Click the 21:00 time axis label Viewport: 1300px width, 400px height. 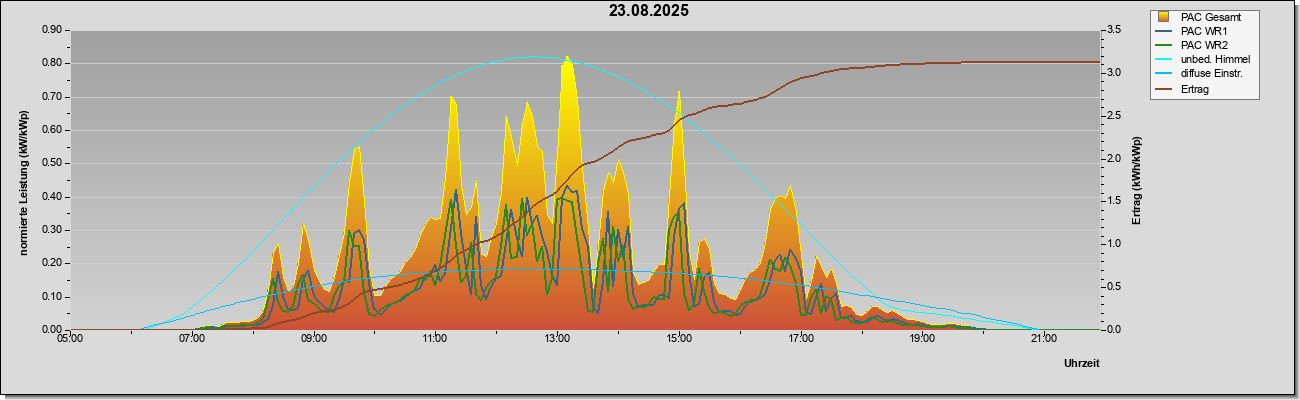tap(1043, 338)
